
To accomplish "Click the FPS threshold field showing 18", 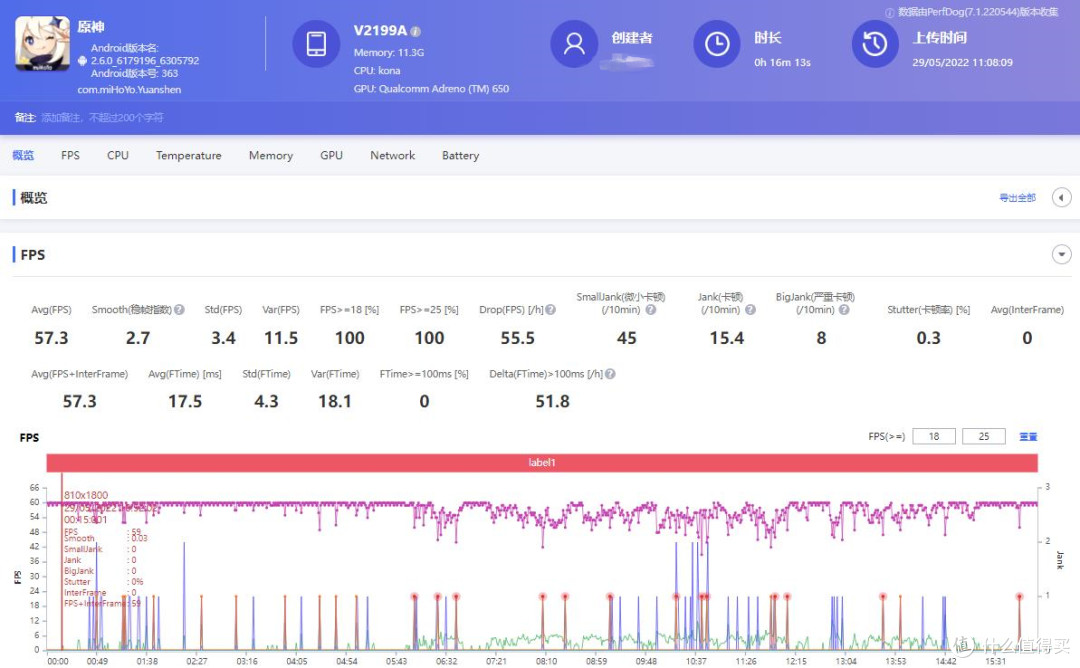I will click(x=934, y=437).
